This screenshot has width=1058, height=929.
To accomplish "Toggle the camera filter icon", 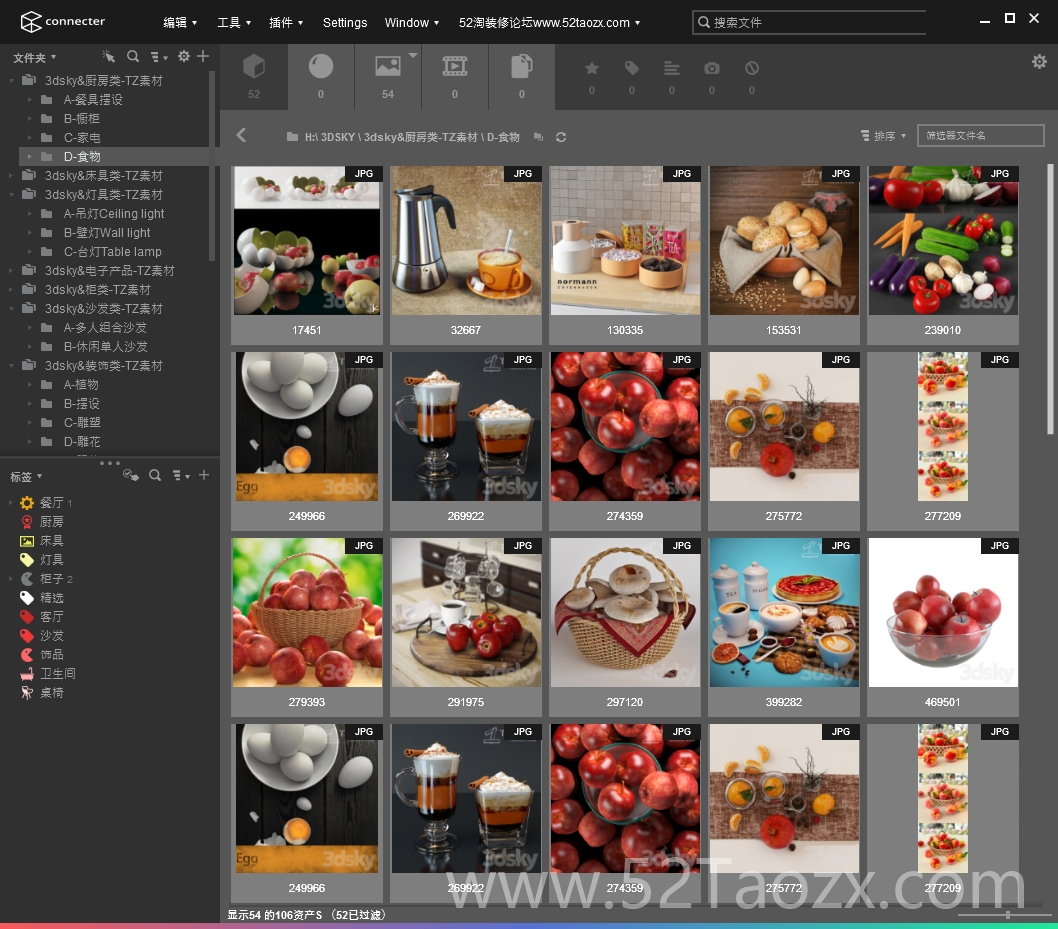I will (x=711, y=68).
